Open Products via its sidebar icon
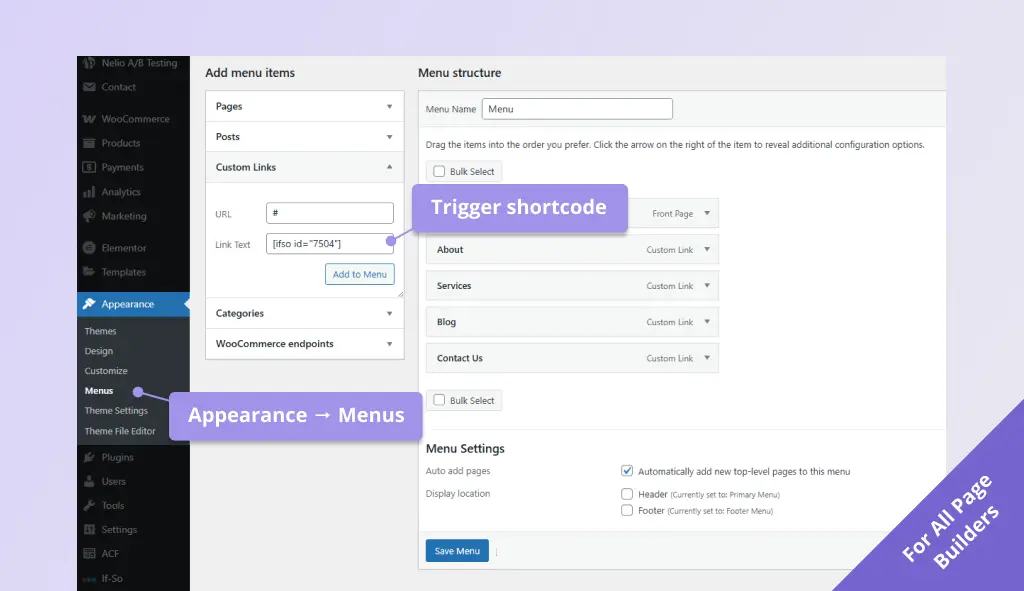The image size is (1024, 591). coord(90,143)
